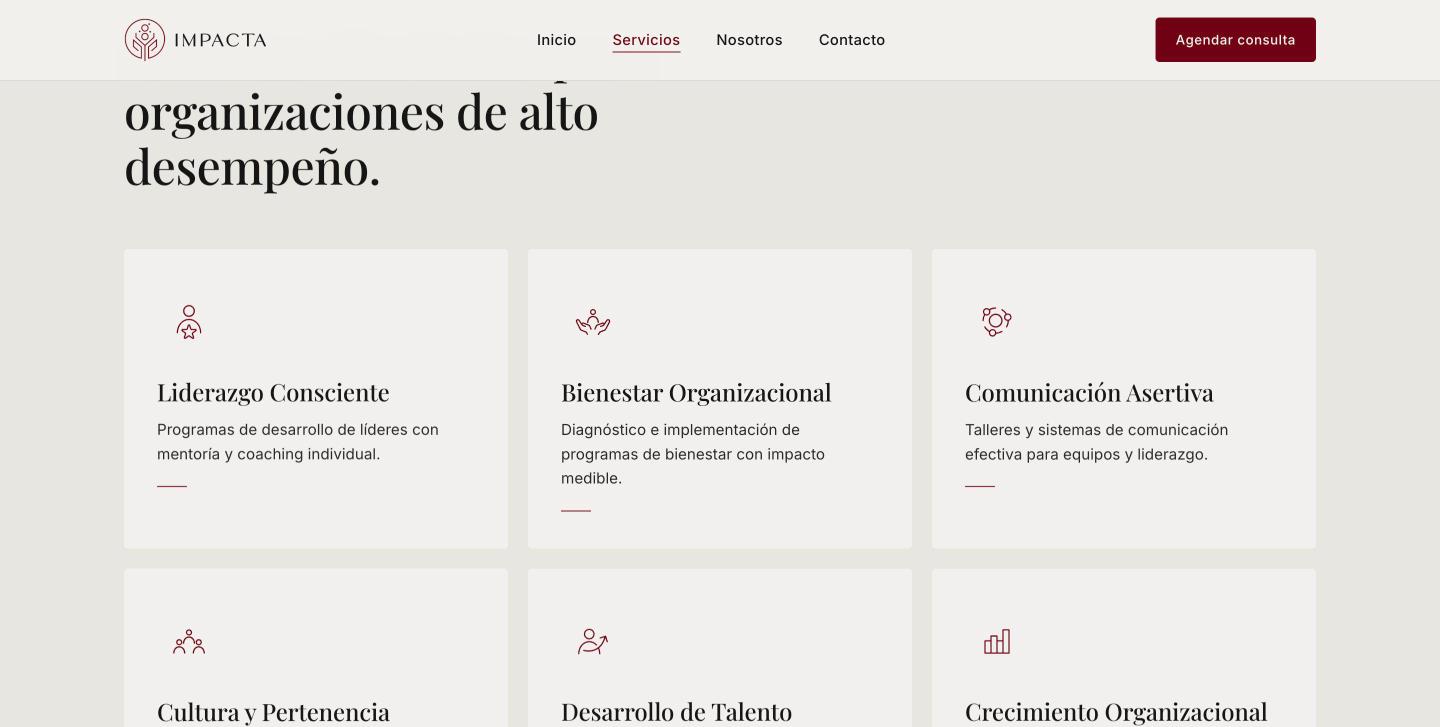Click the Crecimiento Organizacional bar chart icon
The image size is (1440, 727).
pos(997,642)
